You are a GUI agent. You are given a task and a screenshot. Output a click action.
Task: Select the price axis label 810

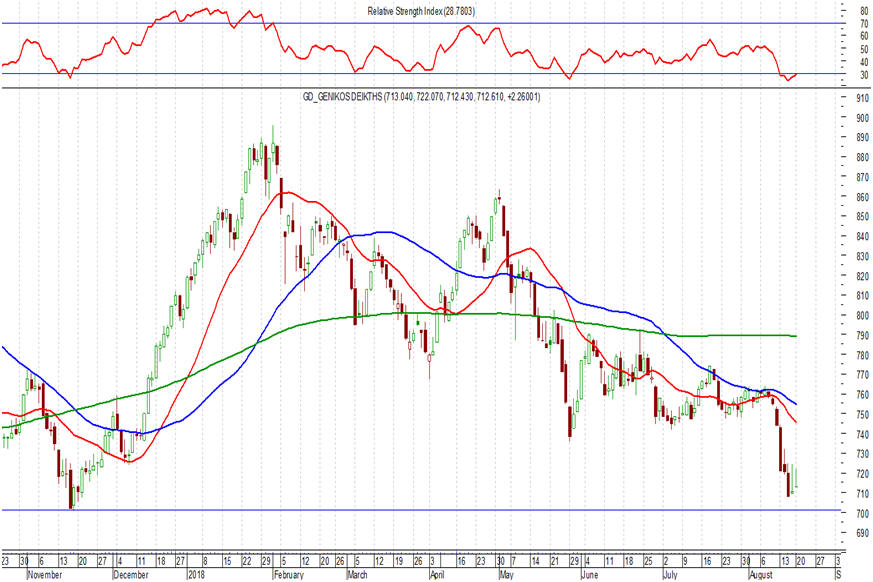(862, 296)
